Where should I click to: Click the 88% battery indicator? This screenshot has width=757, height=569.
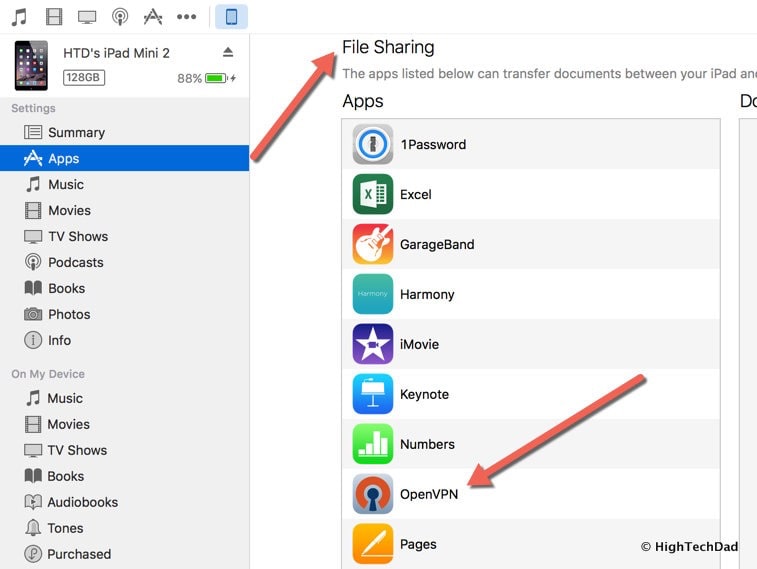tap(206, 78)
